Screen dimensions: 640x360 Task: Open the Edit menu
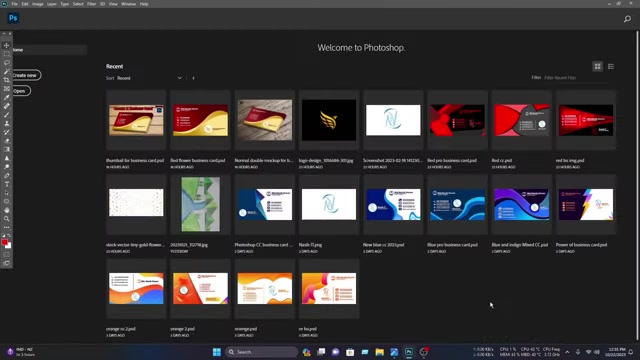point(25,4)
